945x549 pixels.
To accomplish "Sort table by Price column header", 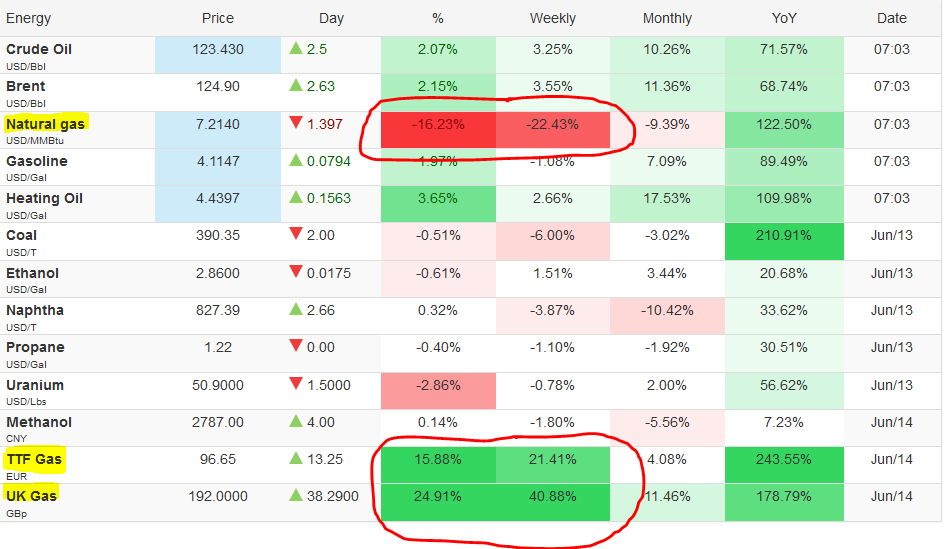I will pyautogui.click(x=218, y=18).
